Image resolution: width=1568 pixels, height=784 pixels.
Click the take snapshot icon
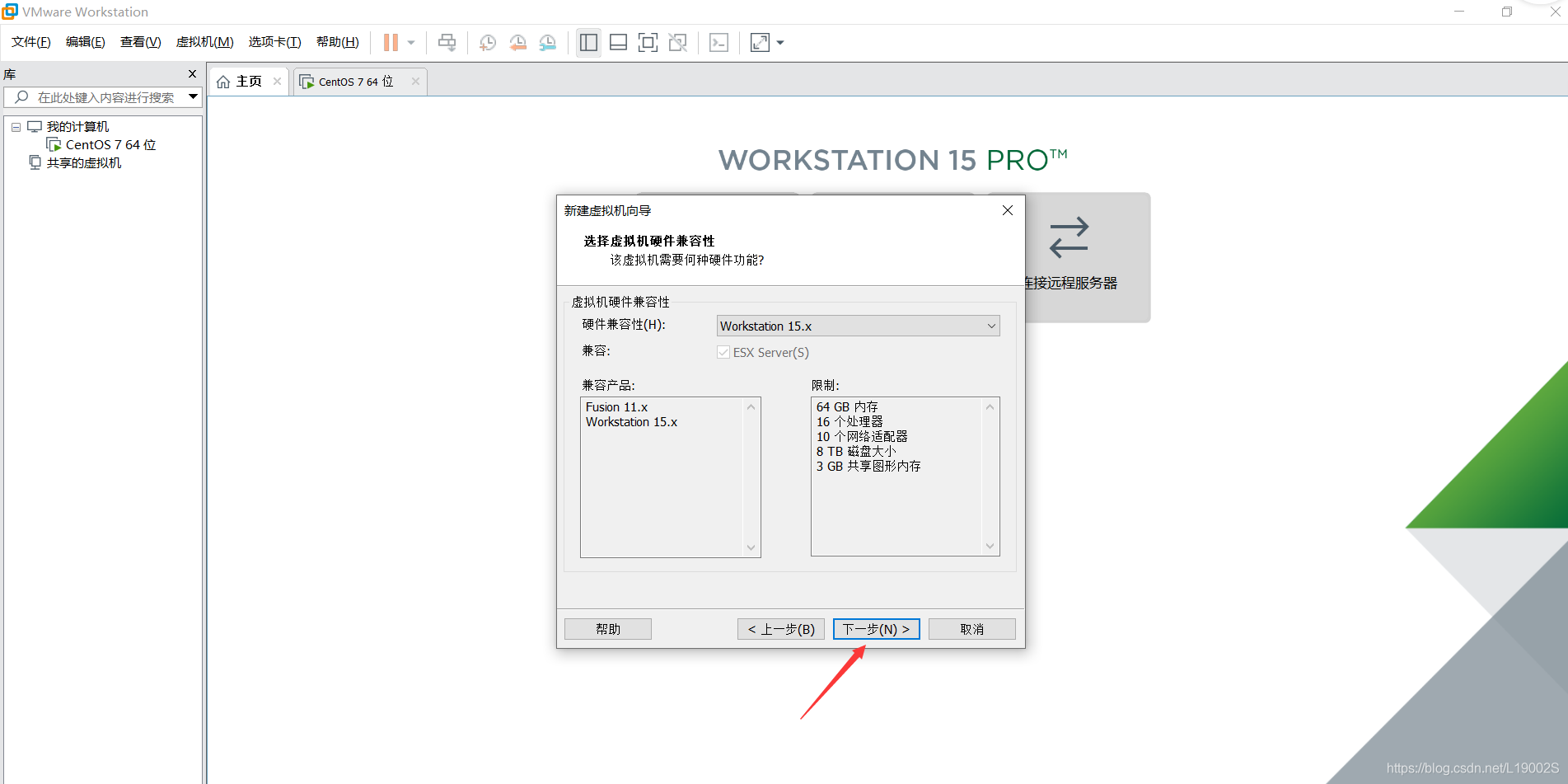point(488,43)
